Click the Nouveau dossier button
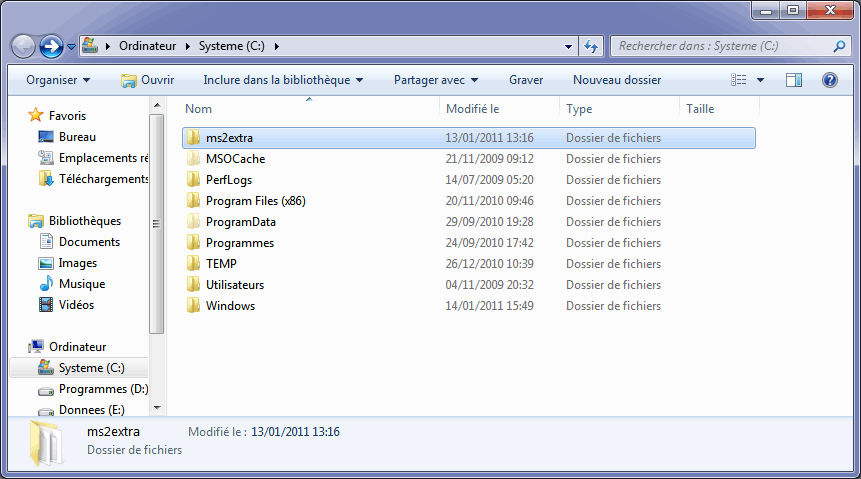861x479 pixels. pyautogui.click(x=617, y=80)
